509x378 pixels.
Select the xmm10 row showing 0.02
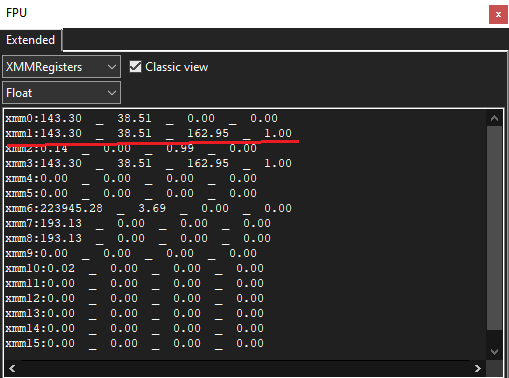click(135, 268)
